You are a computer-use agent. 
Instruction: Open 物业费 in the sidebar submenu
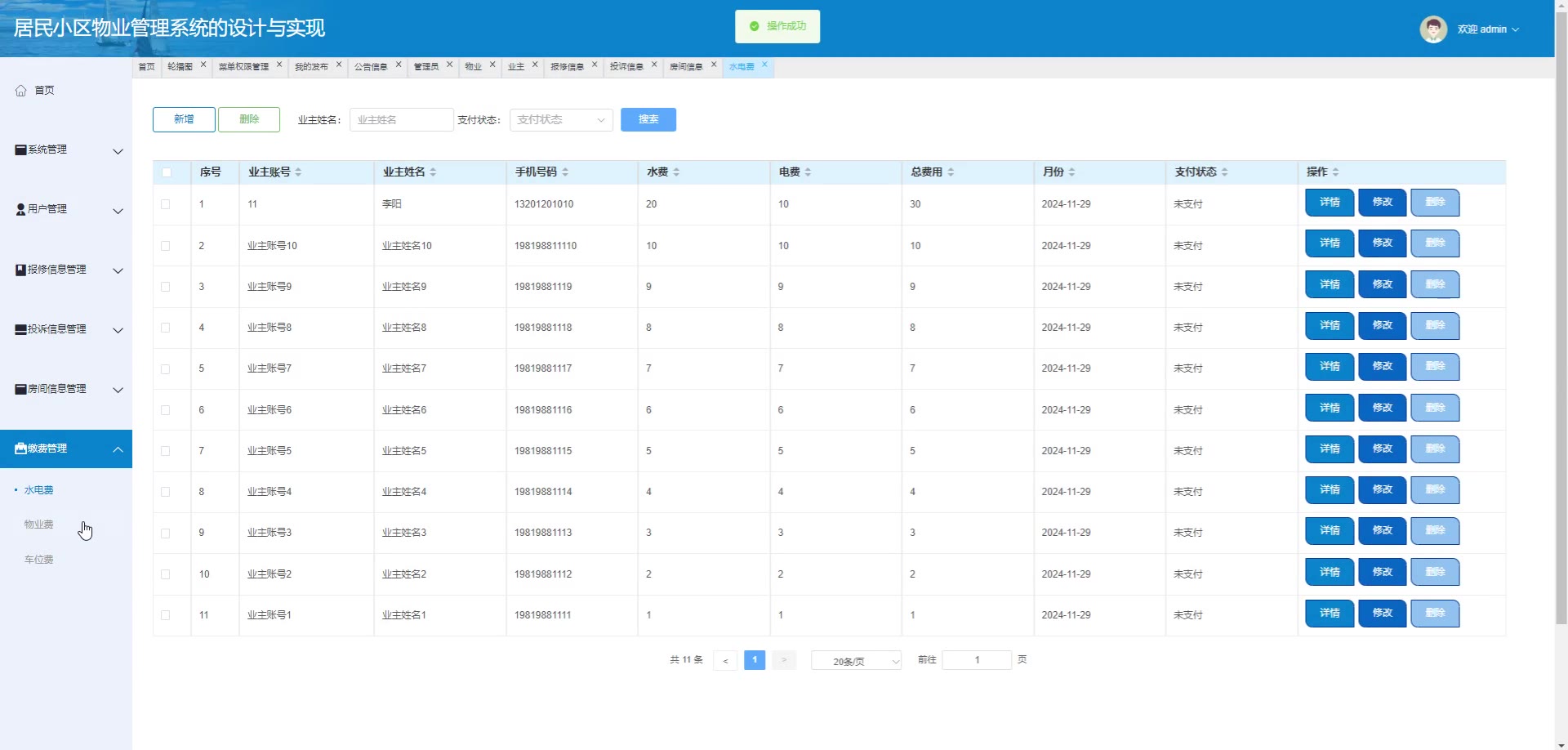tap(39, 525)
